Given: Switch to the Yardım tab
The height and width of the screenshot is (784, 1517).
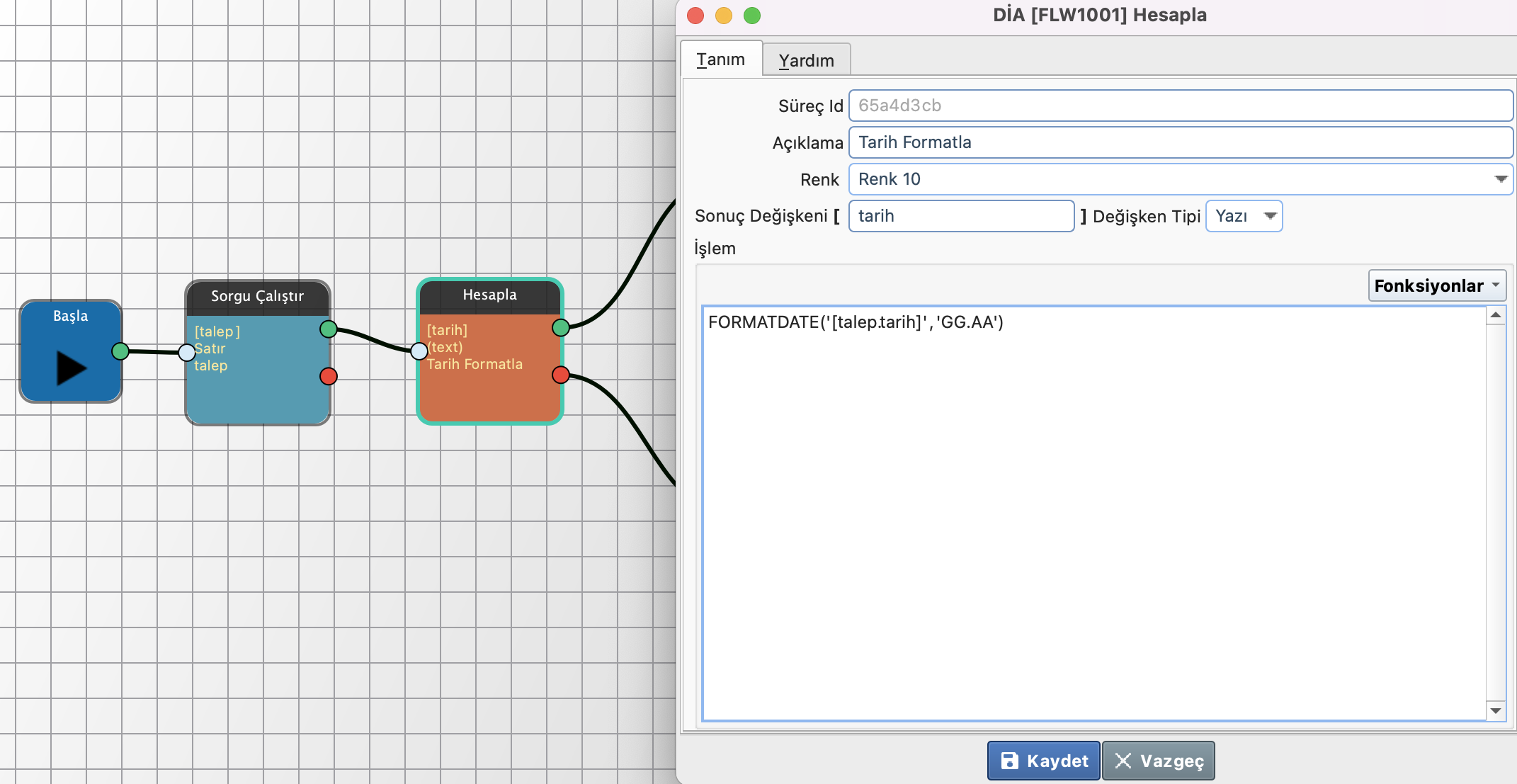Looking at the screenshot, I should tap(806, 60).
